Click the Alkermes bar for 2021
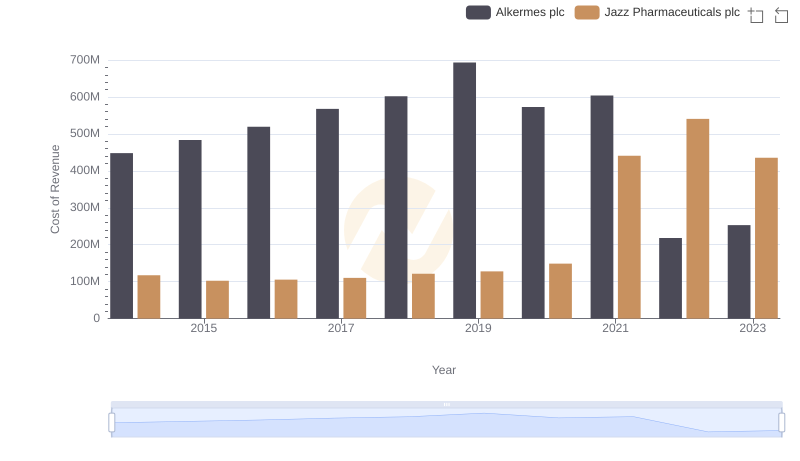 coord(602,207)
